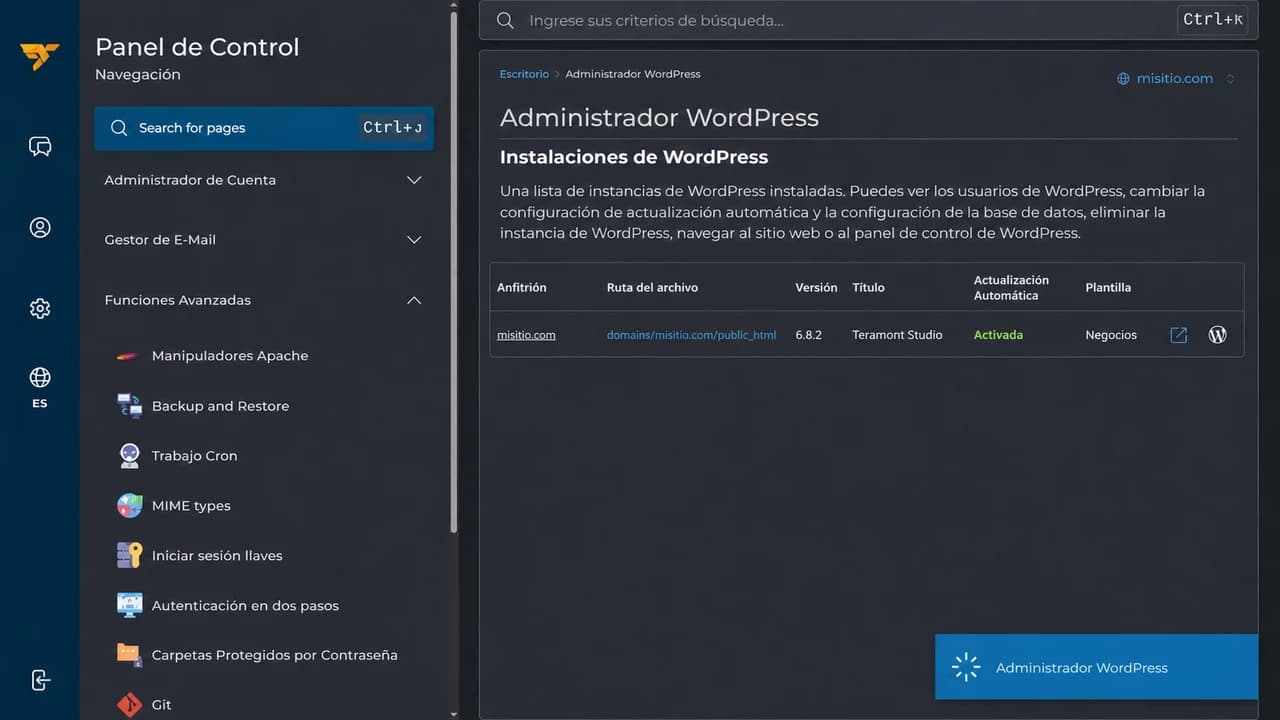Click the Plantilla column header

pos(1108,287)
